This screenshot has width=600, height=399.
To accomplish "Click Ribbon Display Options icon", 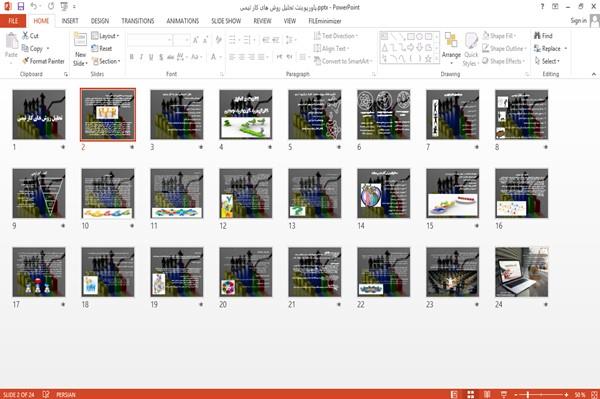I will (555, 7).
